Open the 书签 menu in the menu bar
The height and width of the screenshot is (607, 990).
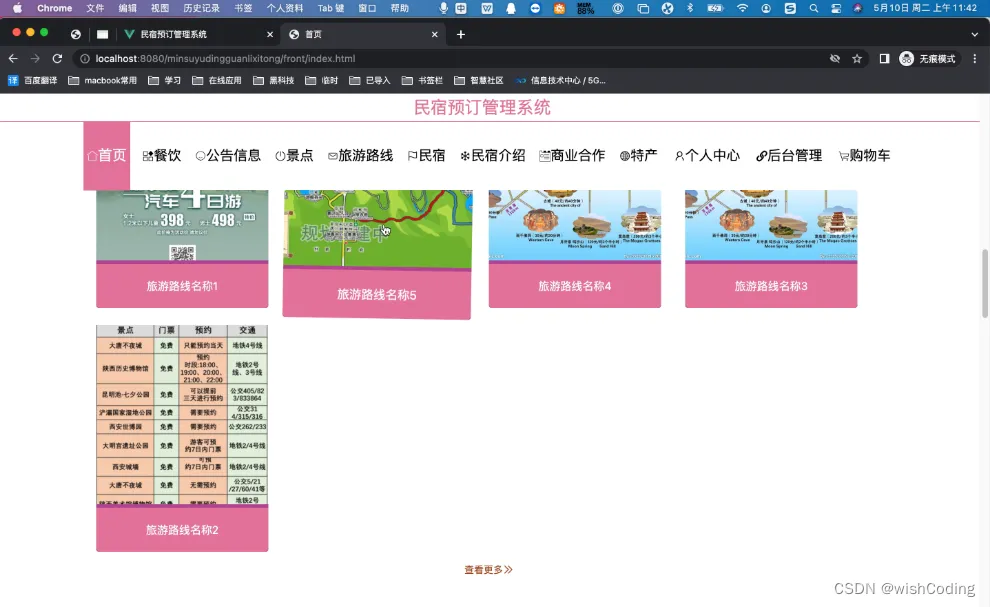pos(243,8)
